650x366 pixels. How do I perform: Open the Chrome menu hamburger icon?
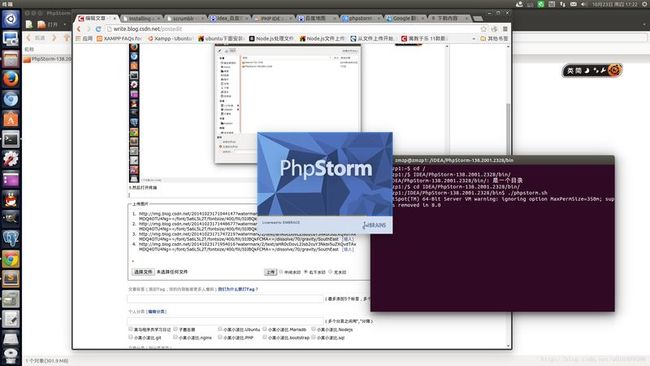coord(505,29)
